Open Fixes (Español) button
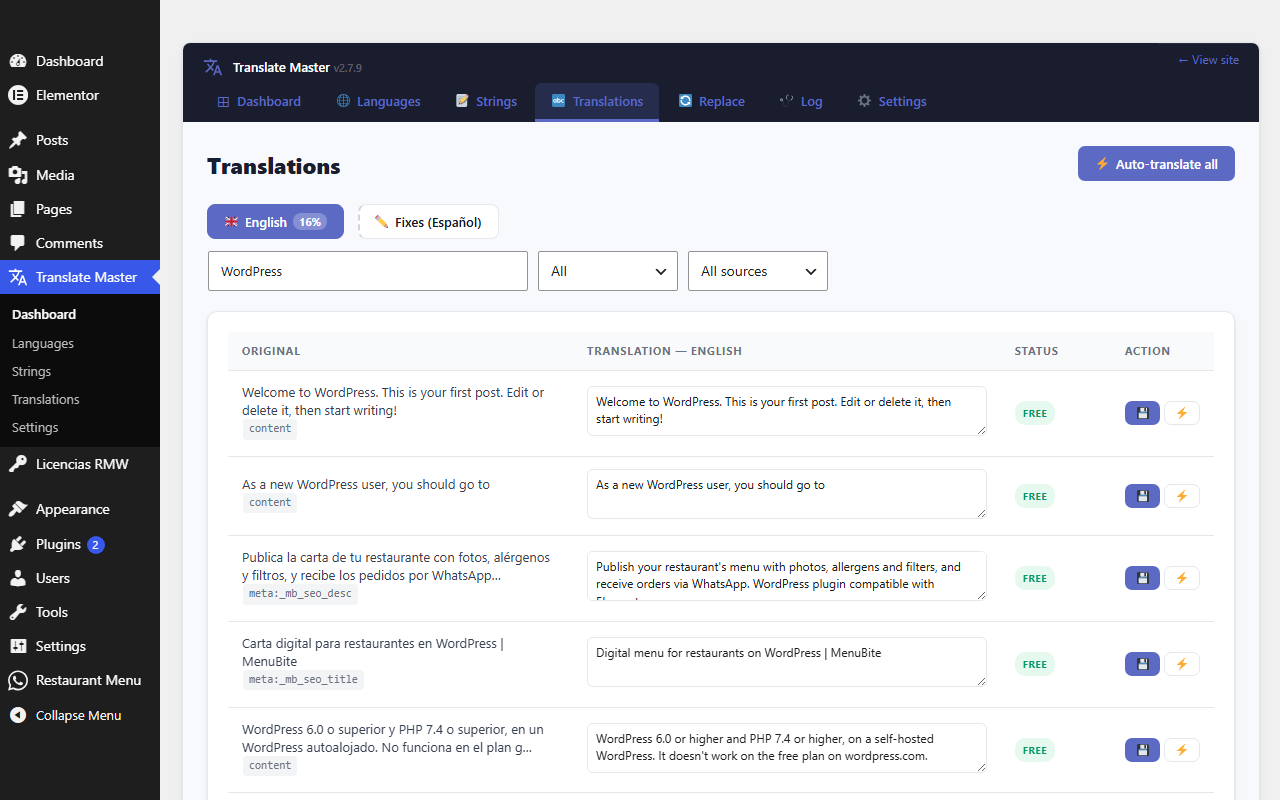Viewport: 1280px width, 800px height. 428,222
